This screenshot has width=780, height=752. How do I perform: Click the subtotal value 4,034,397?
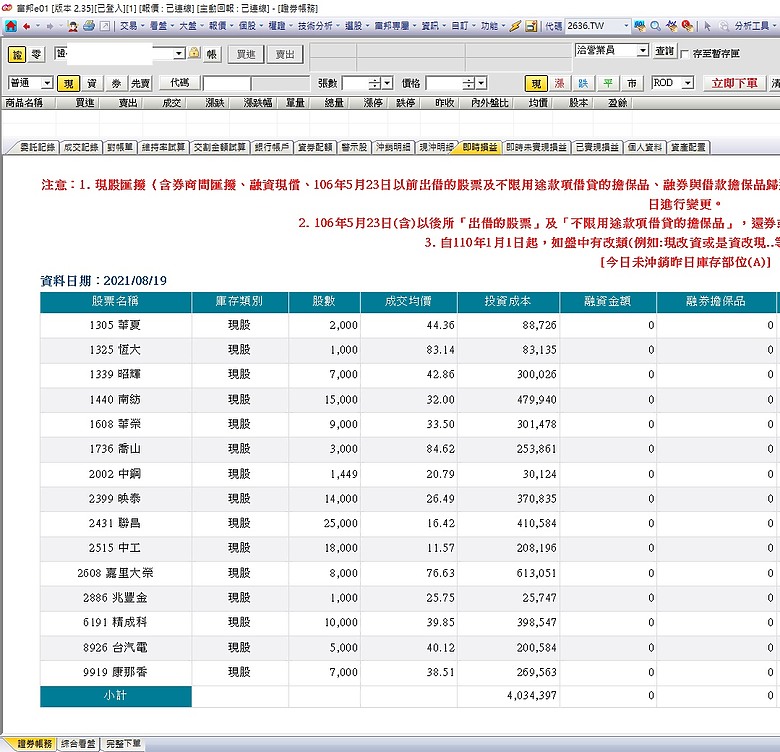[532, 695]
